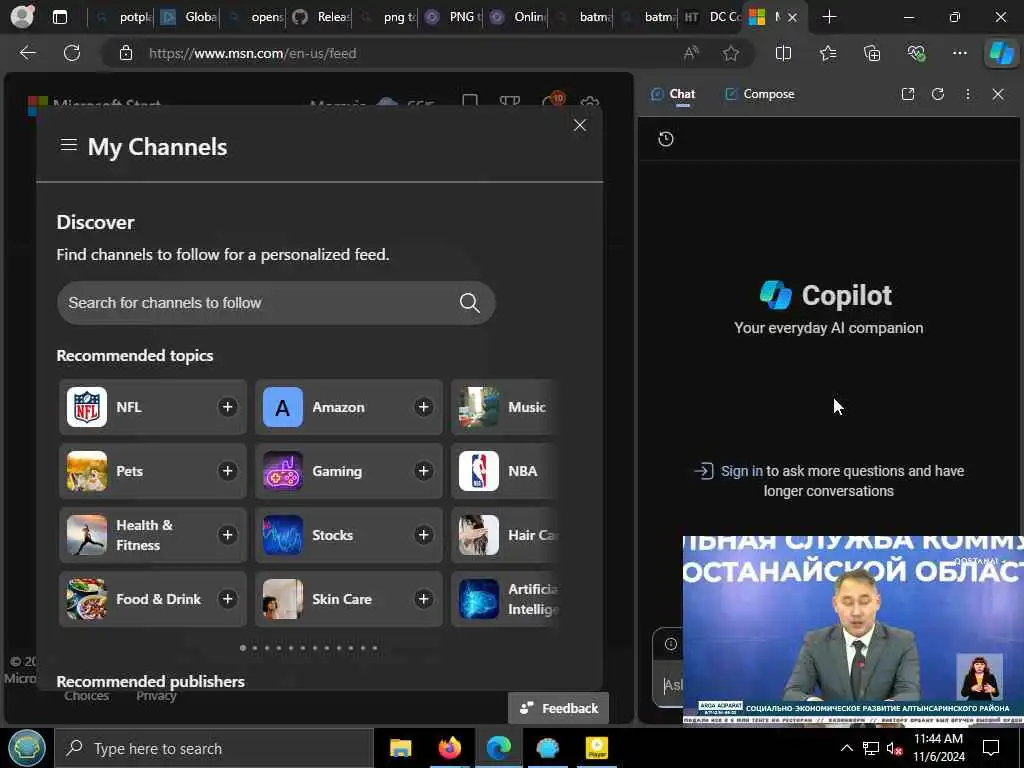Open the muted volume tray icon
This screenshot has height=768, width=1024.
tap(894, 748)
